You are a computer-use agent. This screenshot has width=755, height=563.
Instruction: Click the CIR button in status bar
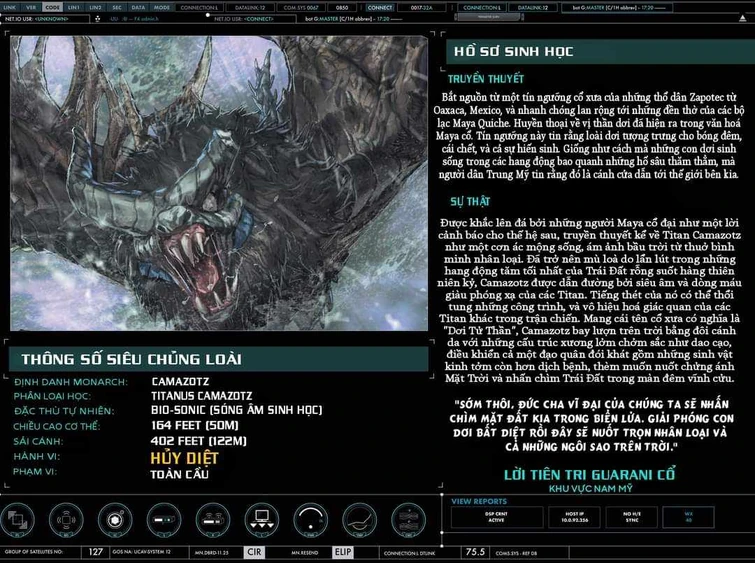point(254,552)
